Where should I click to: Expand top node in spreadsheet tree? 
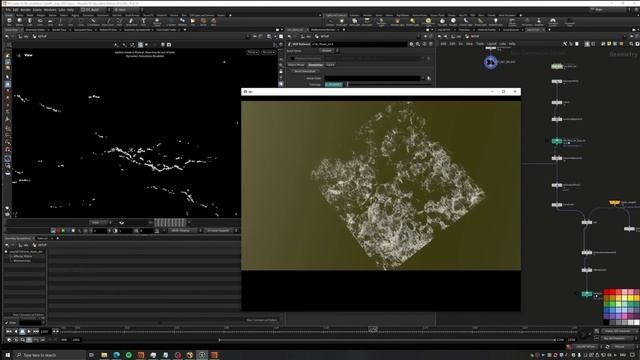[x=6, y=251]
